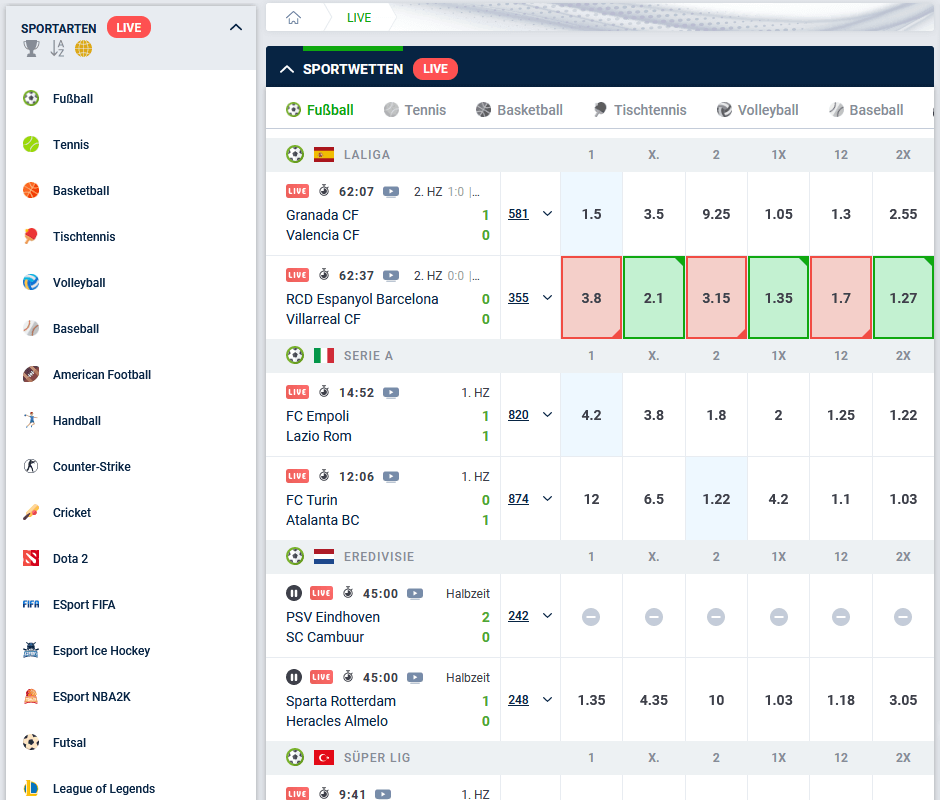Collapse the Sportwetten Live section
Viewport: 940px width, 800px height.
pos(287,69)
